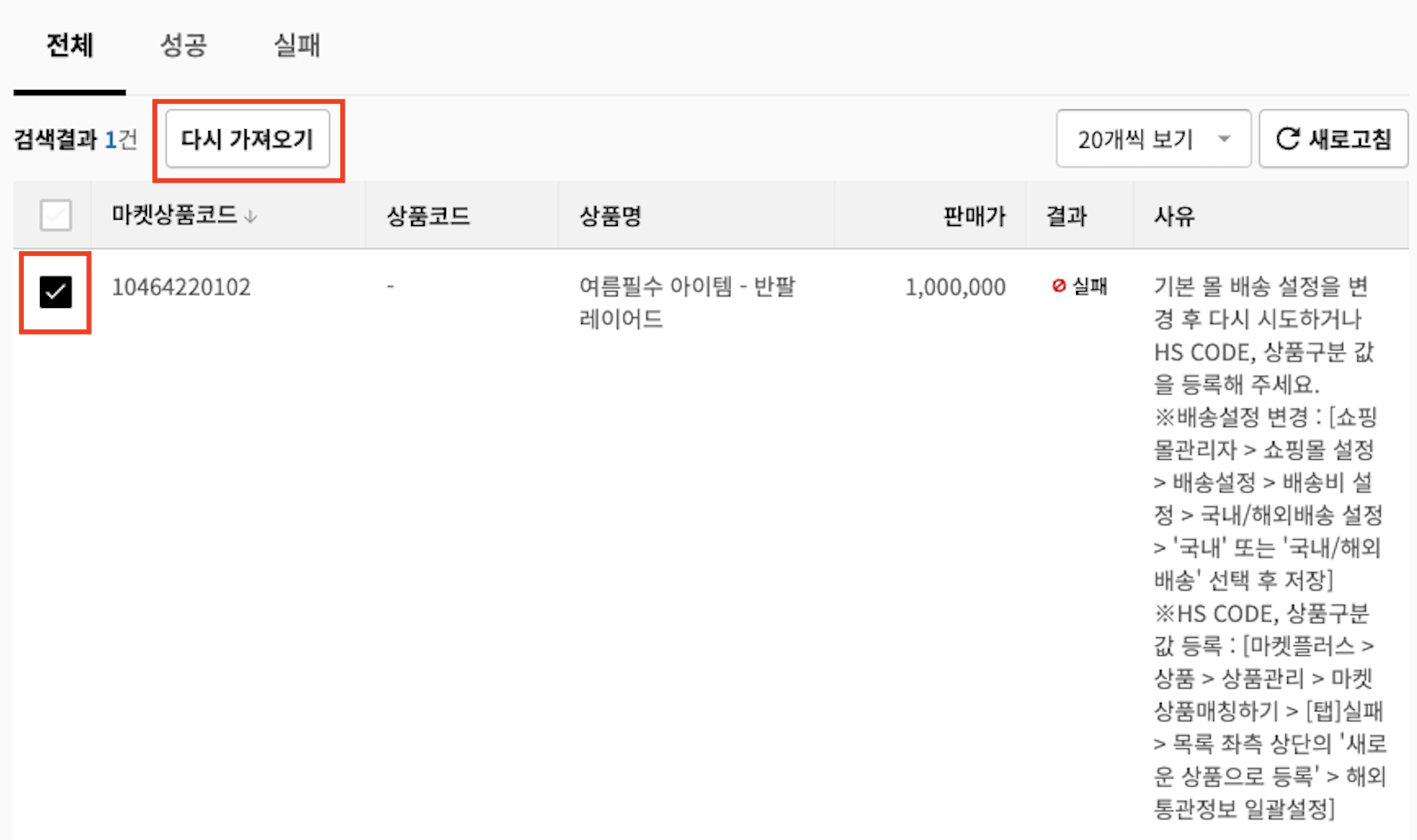Click the sort arrow next to 마켓상품코드

250,216
